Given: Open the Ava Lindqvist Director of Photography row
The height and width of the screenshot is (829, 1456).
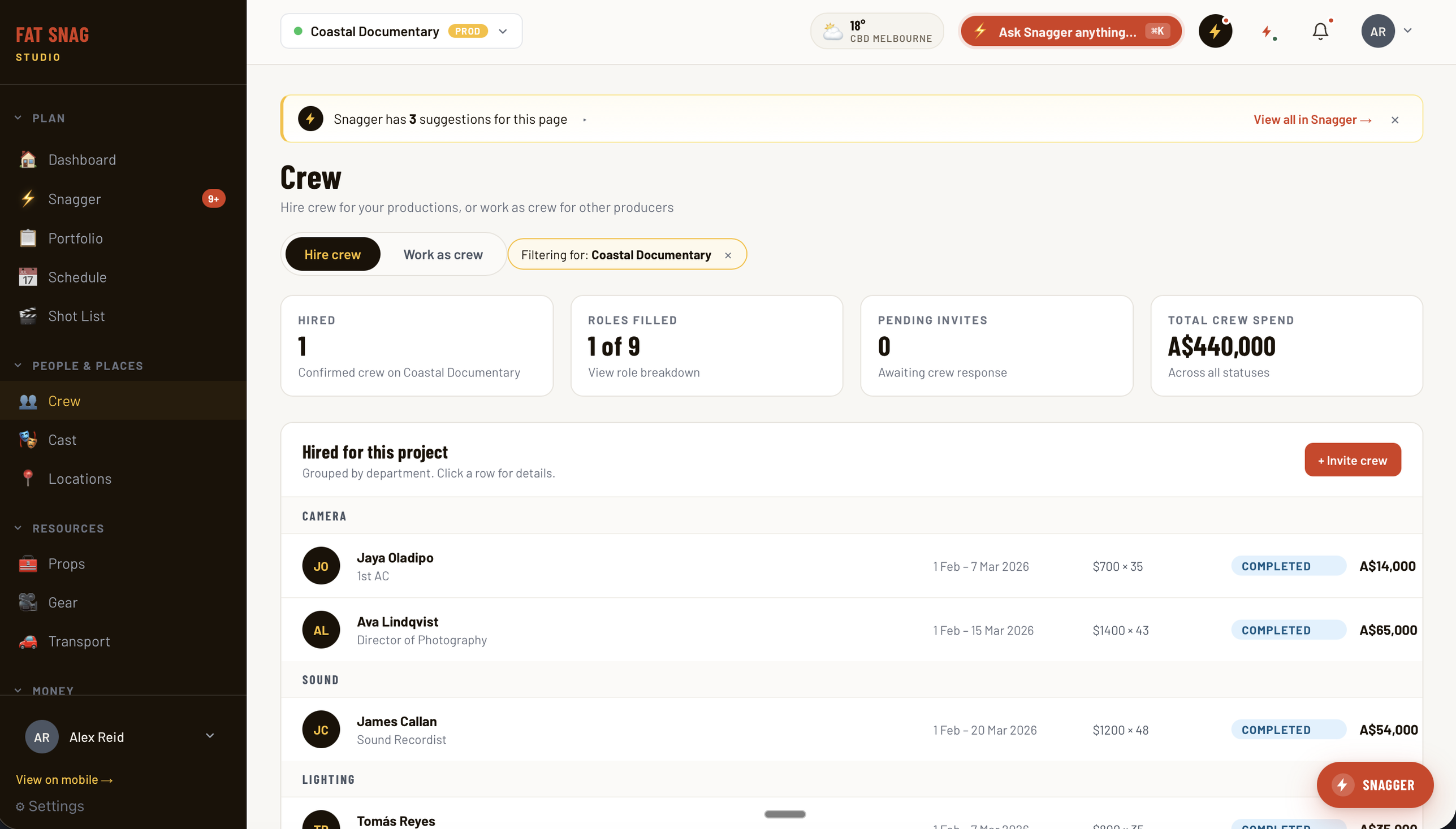Looking at the screenshot, I should pyautogui.click(x=851, y=630).
